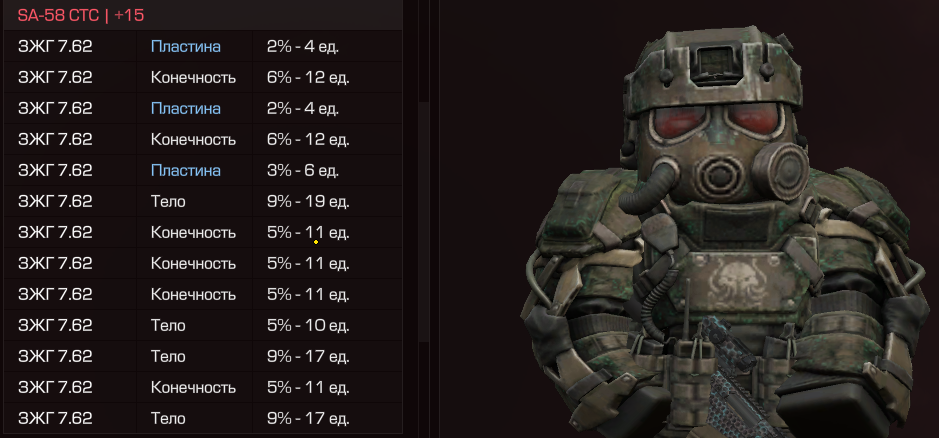The image size is (939, 438).
Task: Select the Тело row showing 5% - 10 ед.
Action: coord(203,325)
